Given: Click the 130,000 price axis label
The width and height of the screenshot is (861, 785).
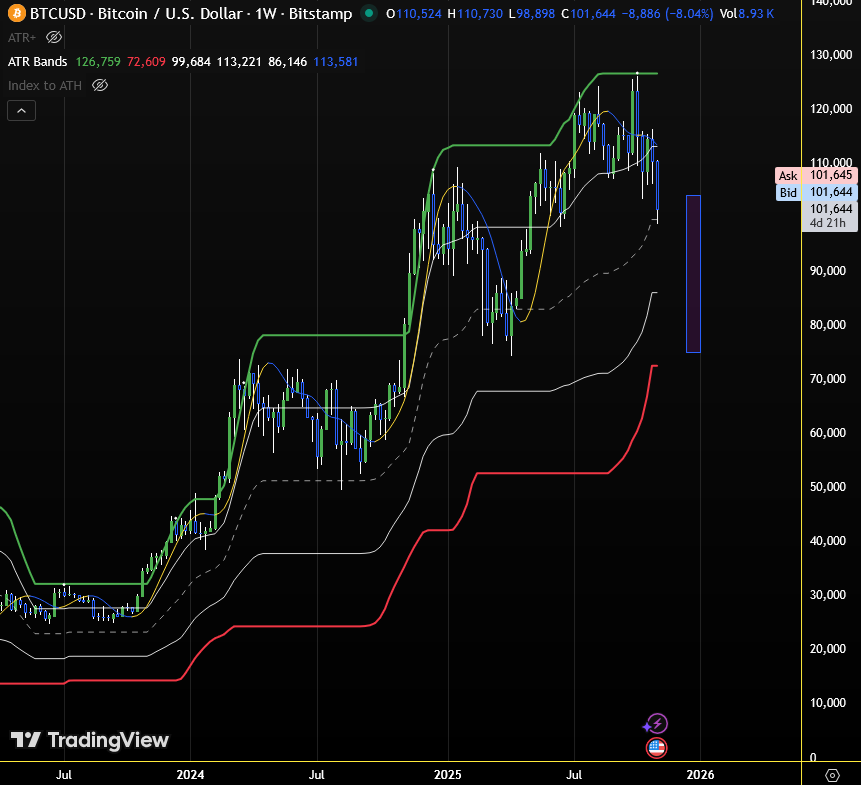Looking at the screenshot, I should click(x=831, y=54).
